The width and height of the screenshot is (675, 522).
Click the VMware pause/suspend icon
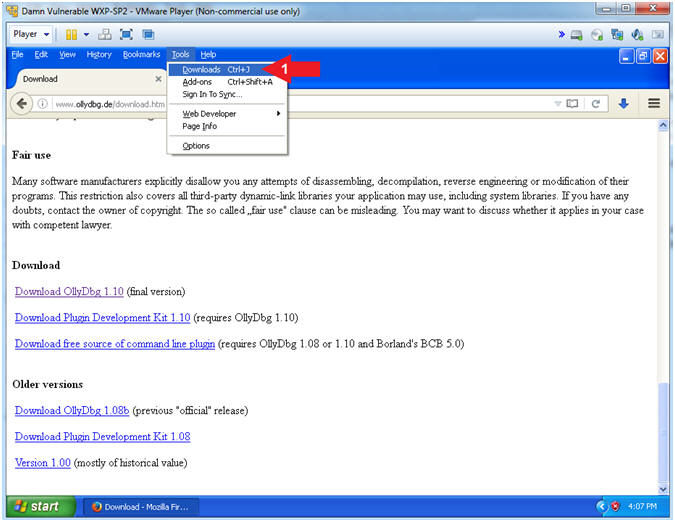point(71,34)
